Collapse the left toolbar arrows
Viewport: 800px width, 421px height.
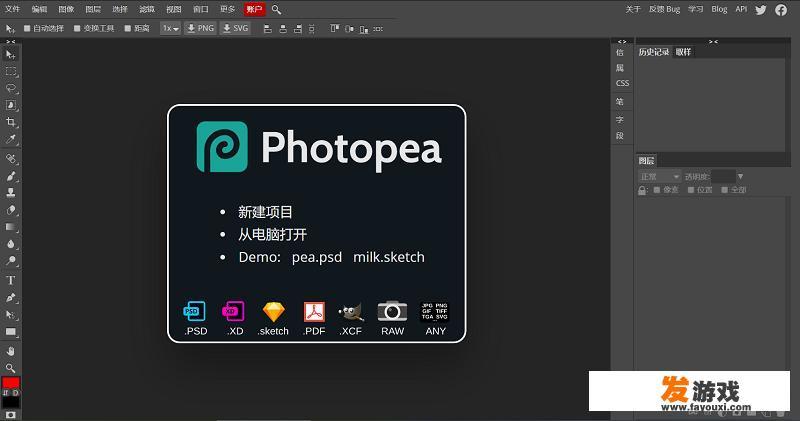(x=10, y=41)
